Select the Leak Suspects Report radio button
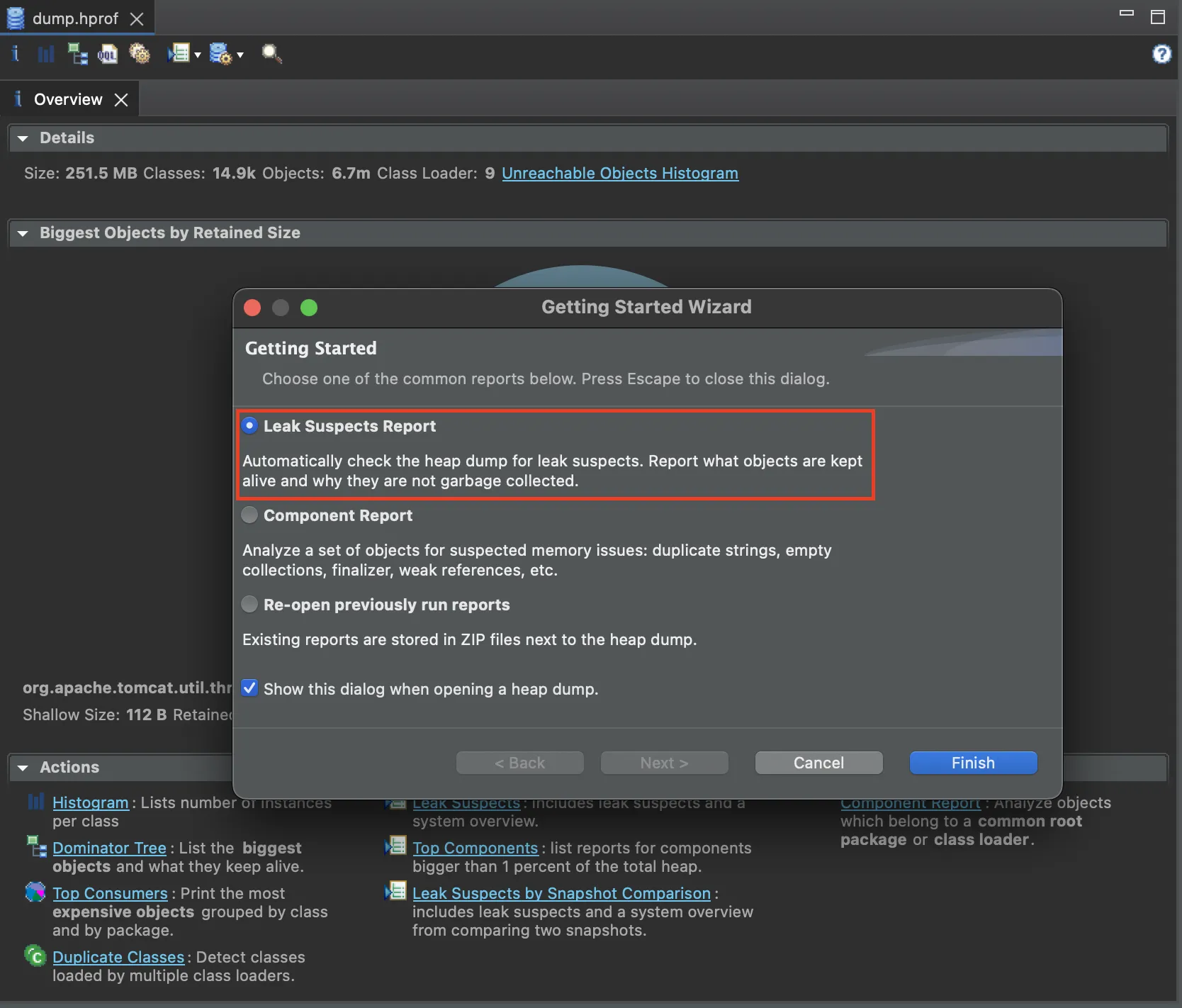 (x=250, y=426)
